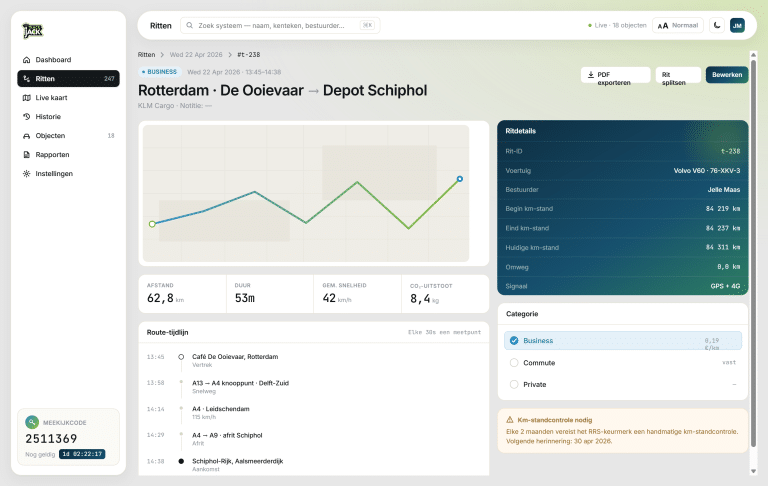Open Rapporten menu item
The width and height of the screenshot is (768, 486).
pyautogui.click(x=68, y=155)
